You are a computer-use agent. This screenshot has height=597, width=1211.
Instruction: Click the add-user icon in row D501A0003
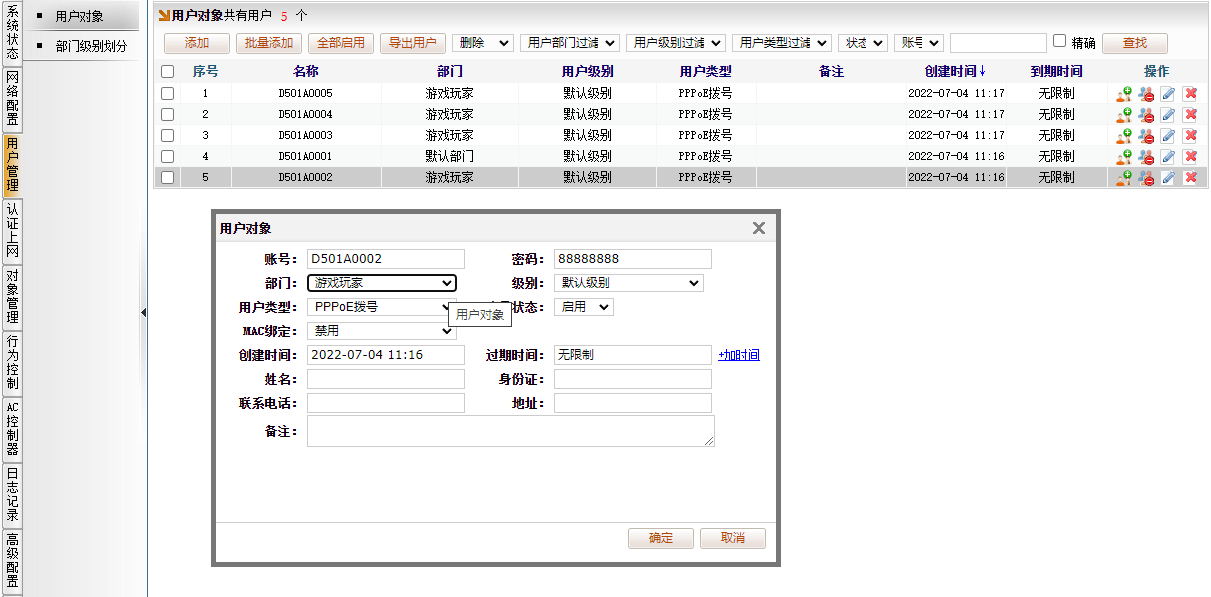click(x=1124, y=135)
